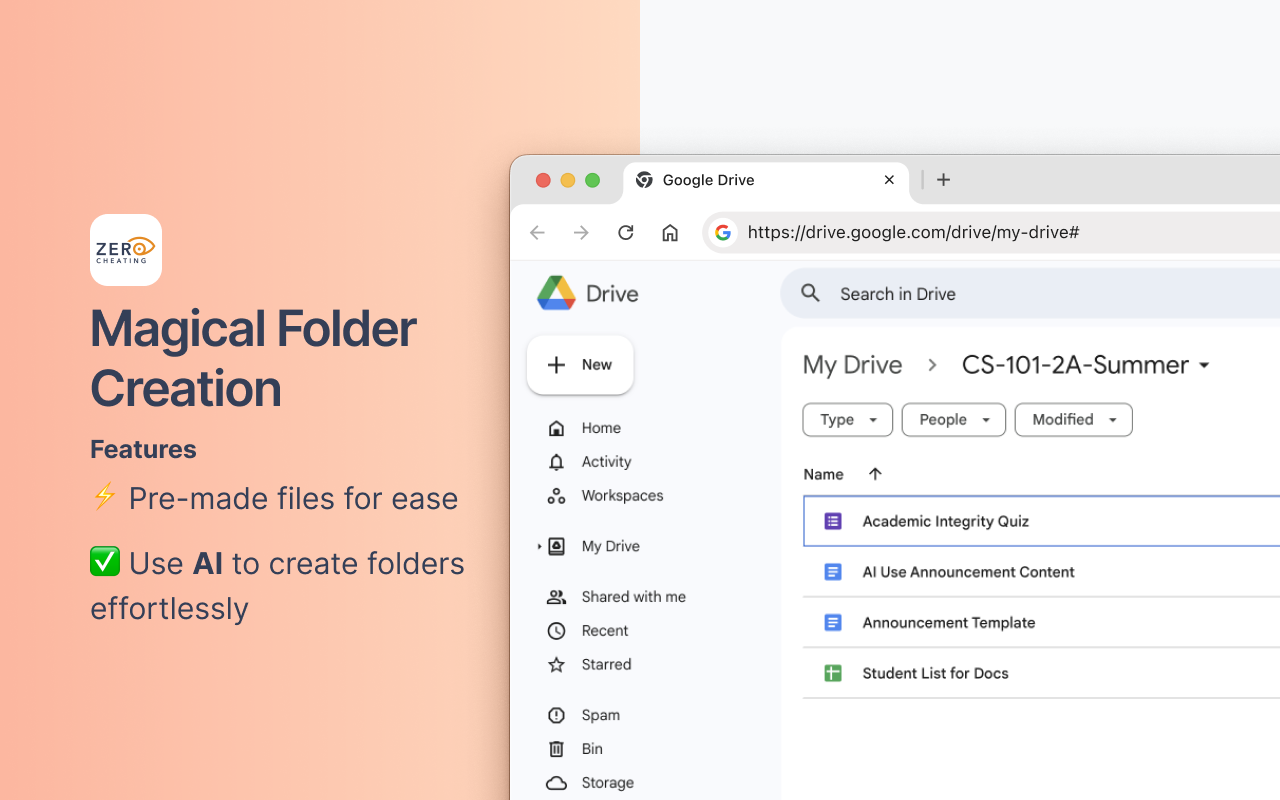
Task: Select the Announcement Template file name
Action: [949, 623]
